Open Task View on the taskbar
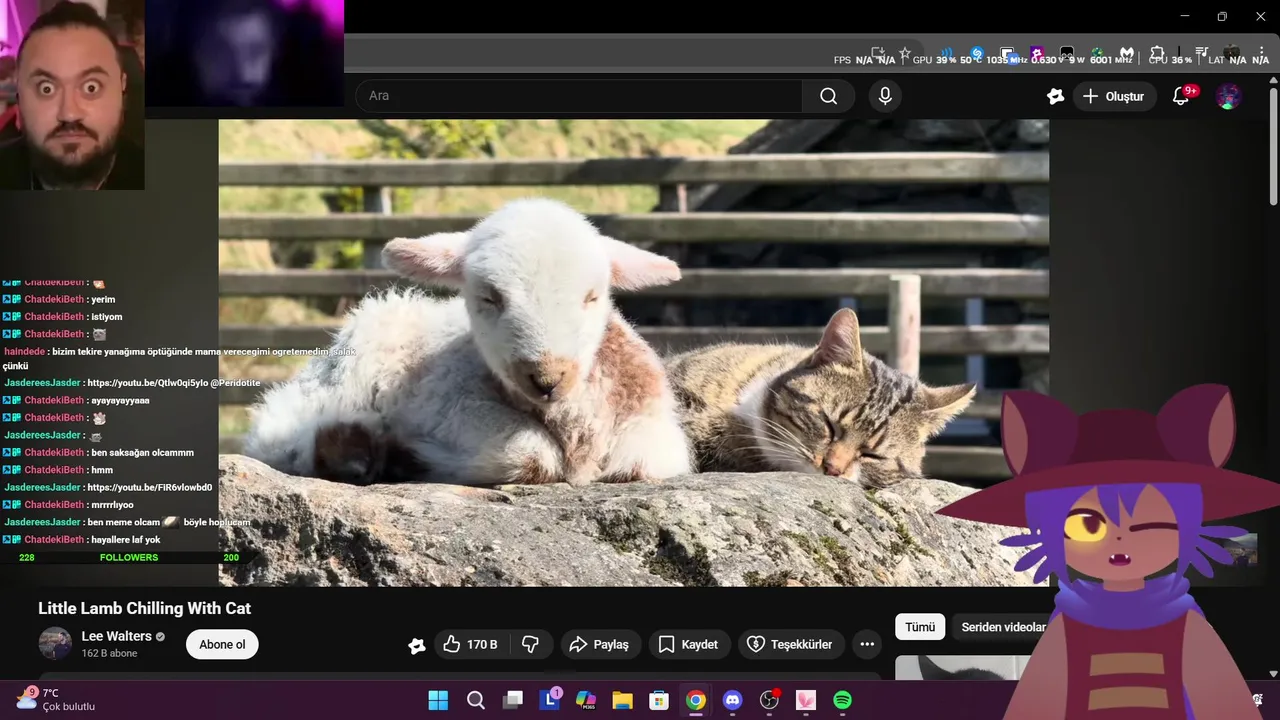The width and height of the screenshot is (1280, 720). [513, 700]
